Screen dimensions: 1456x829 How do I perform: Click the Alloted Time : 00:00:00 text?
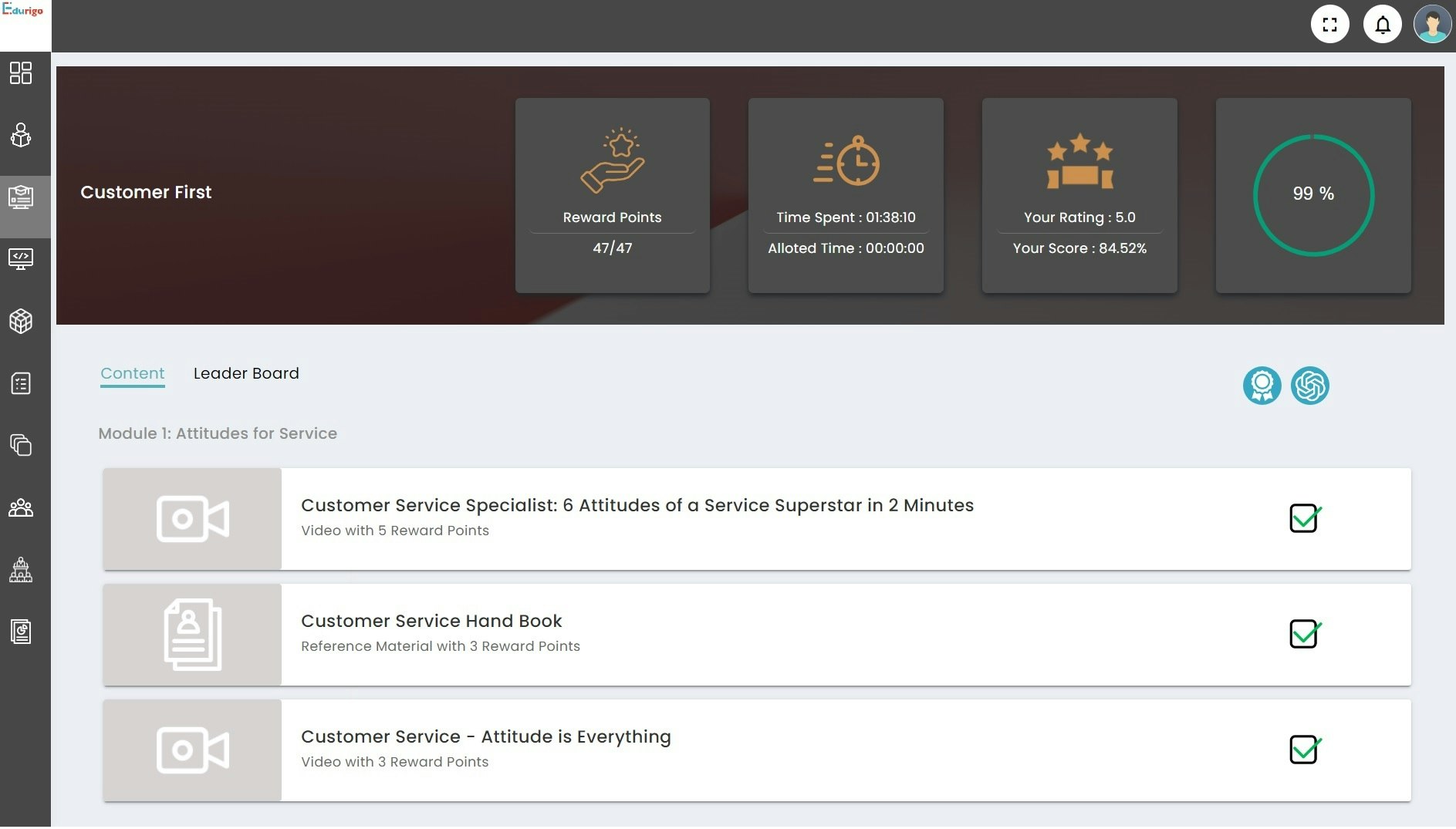(x=846, y=248)
